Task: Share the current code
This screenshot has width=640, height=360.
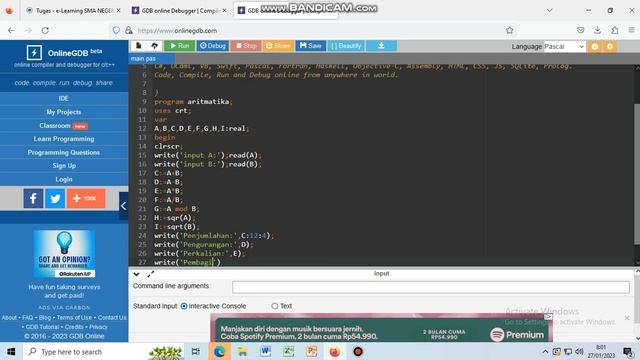Action: [278, 46]
